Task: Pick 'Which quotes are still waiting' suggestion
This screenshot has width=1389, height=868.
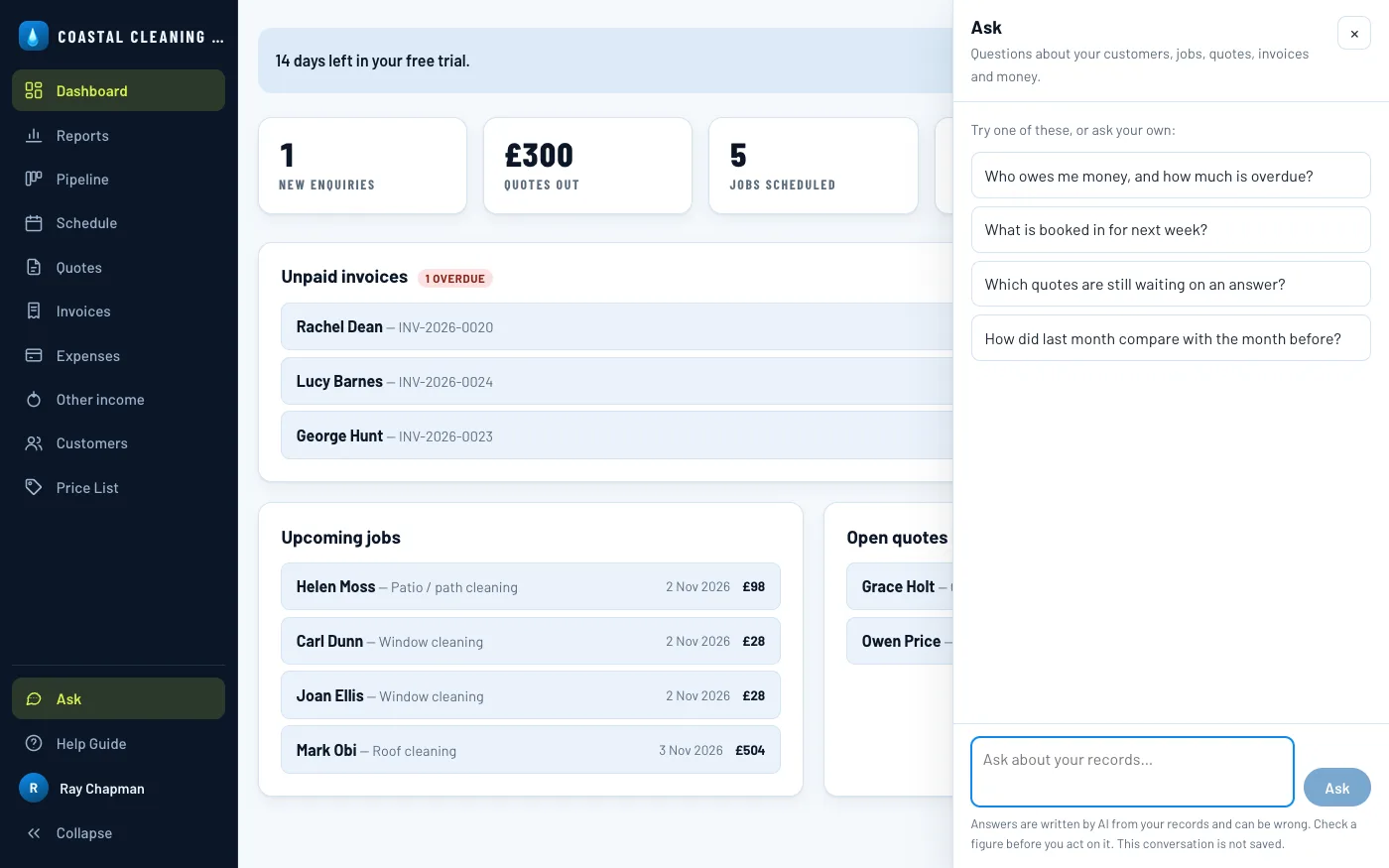Action: (1171, 284)
